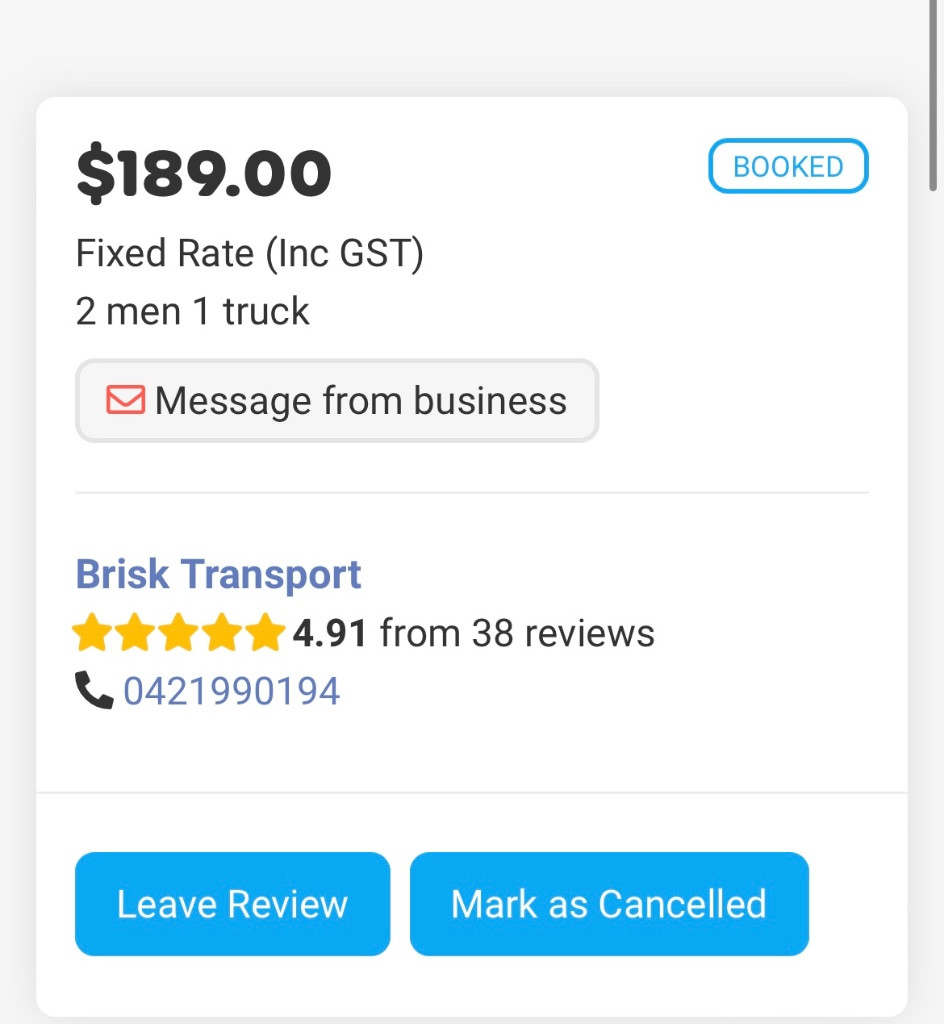The image size is (944, 1024).
Task: Open the Brisk Transport business link
Action: coord(218,575)
